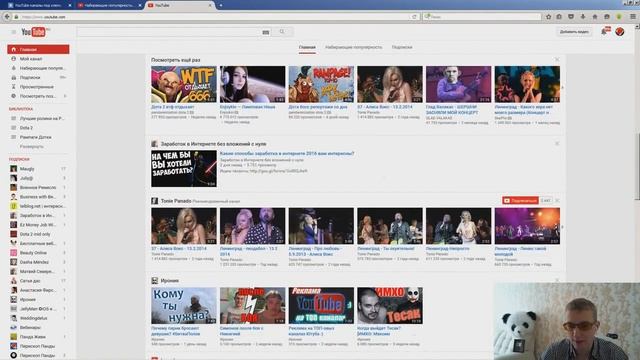Click the browser address bar URL
Image resolution: width=640 pixels, height=360 pixels.
pos(44,17)
